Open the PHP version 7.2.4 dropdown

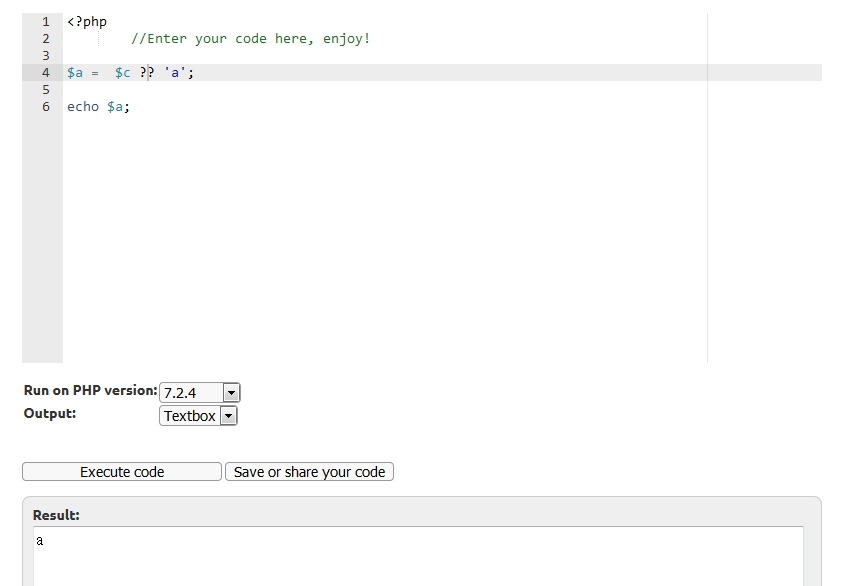pyautogui.click(x=199, y=393)
